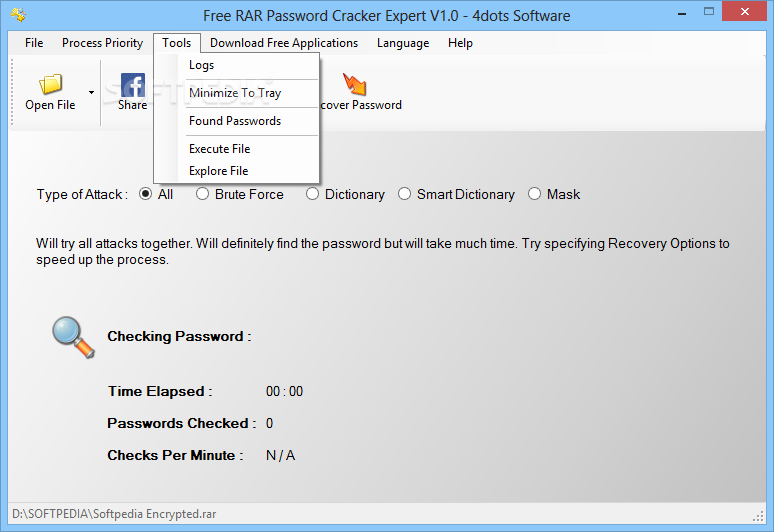This screenshot has width=774, height=532.
Task: Click the Checking Password label
Action: (x=180, y=337)
